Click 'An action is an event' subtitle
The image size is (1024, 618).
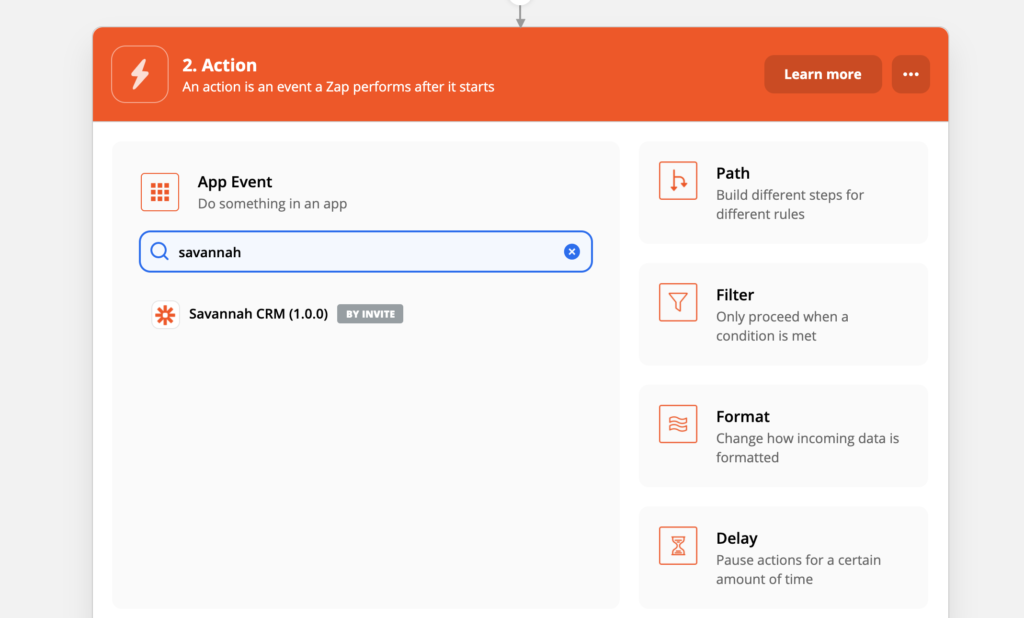(338, 87)
